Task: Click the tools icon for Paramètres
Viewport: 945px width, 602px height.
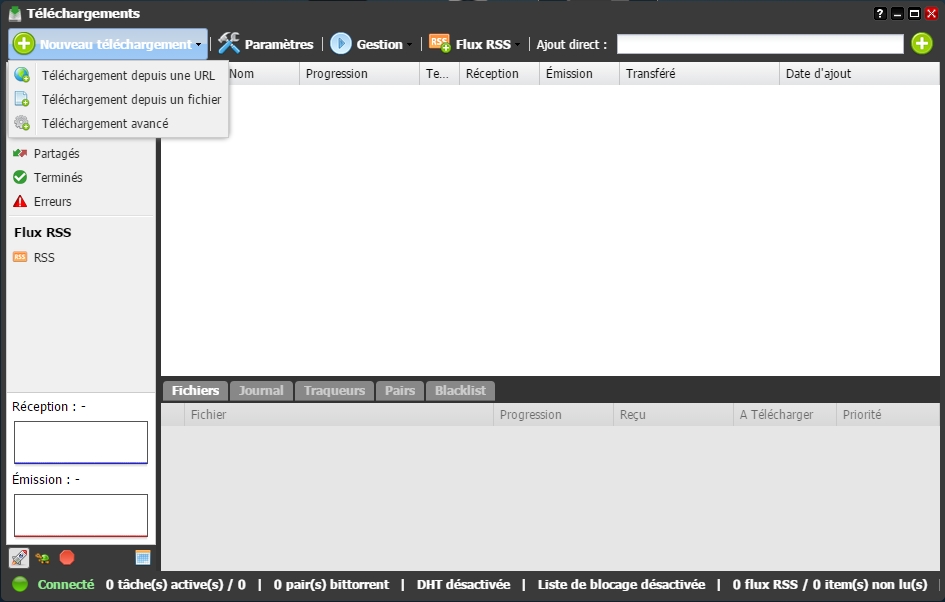Action: [x=229, y=43]
